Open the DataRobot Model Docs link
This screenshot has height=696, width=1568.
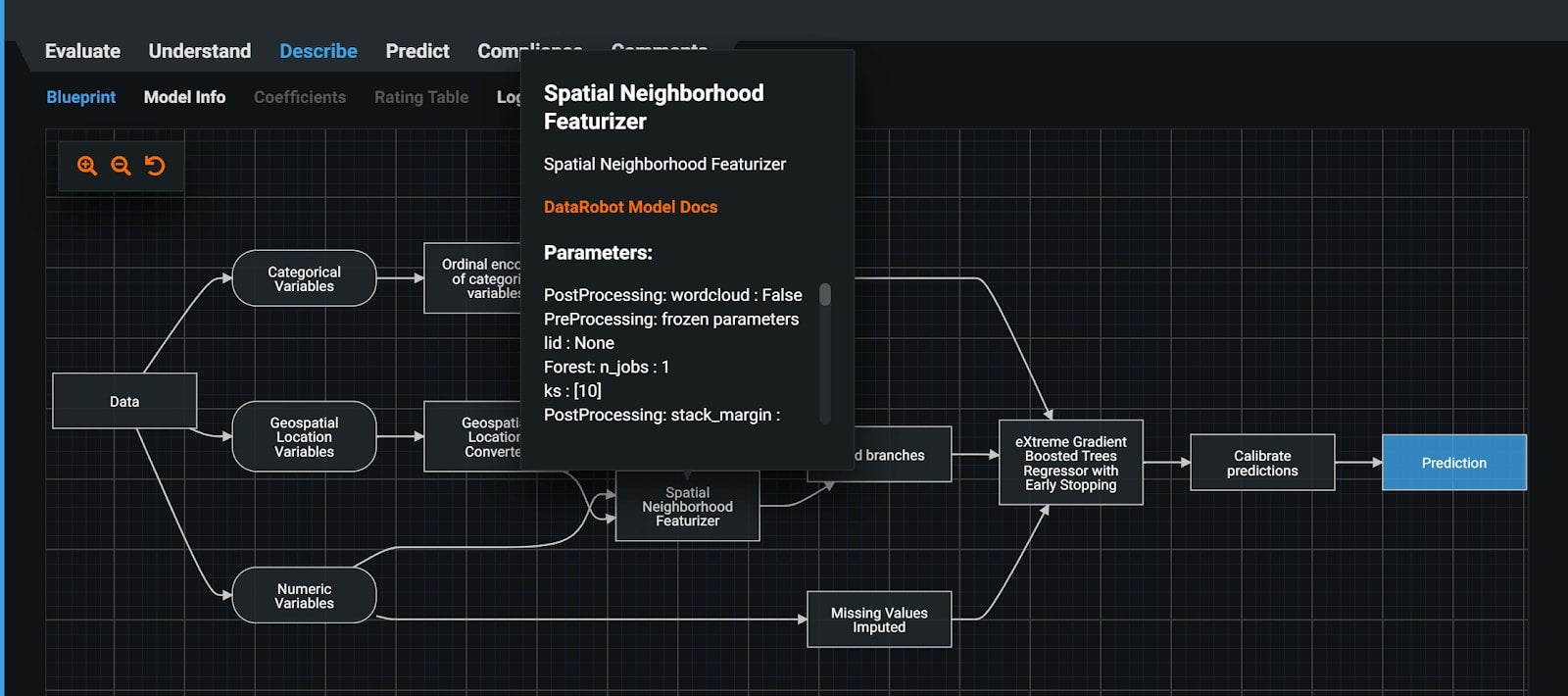(630, 207)
